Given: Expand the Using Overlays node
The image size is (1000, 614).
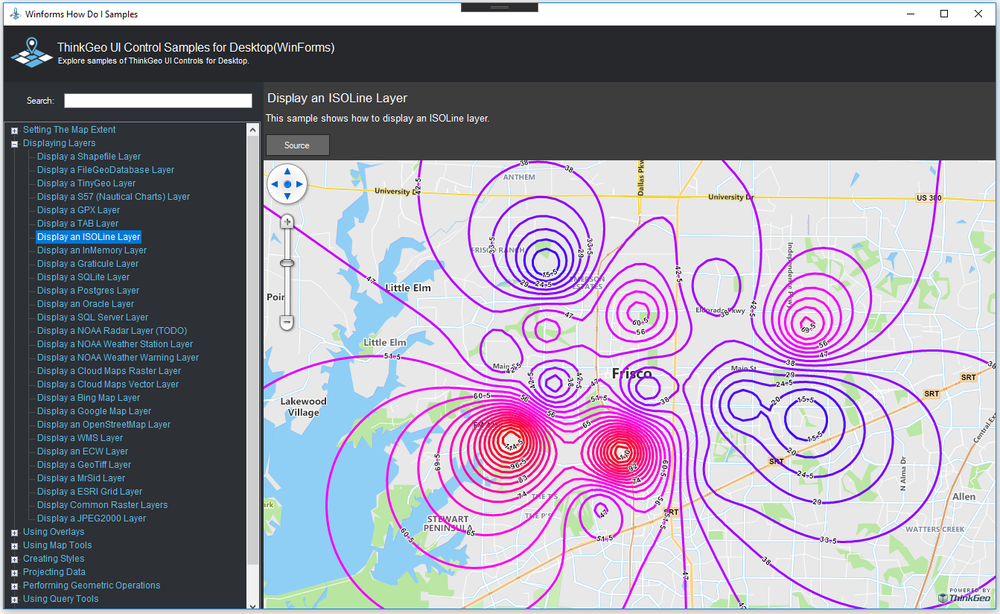Looking at the screenshot, I should pos(14,532).
